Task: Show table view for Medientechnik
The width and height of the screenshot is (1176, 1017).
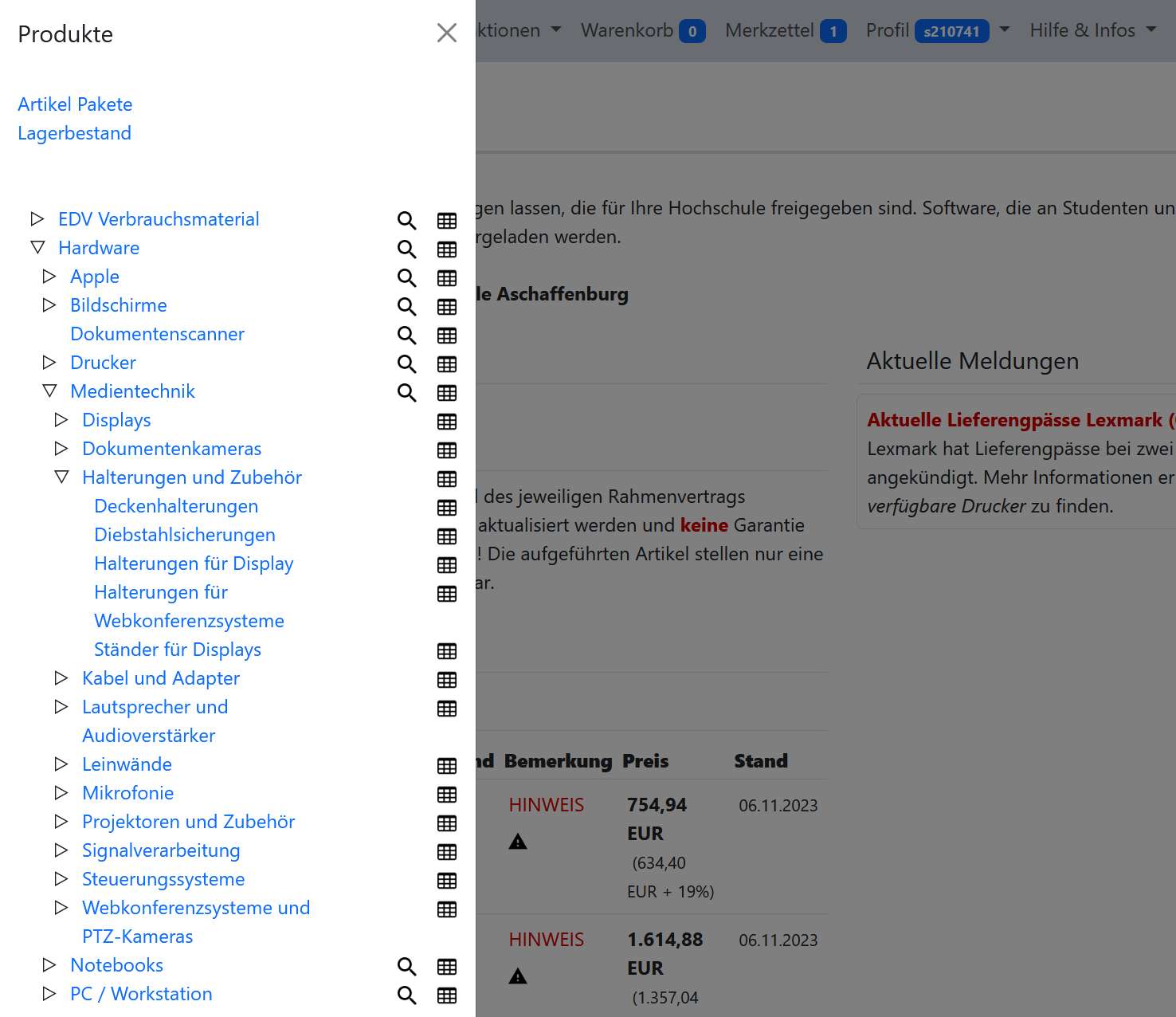Action: tap(447, 393)
